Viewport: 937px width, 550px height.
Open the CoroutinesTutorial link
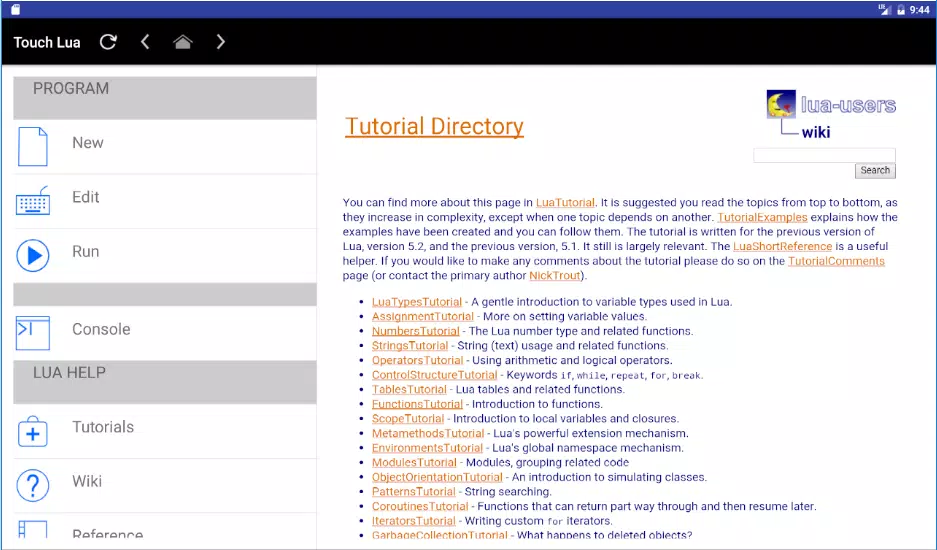pos(419,506)
